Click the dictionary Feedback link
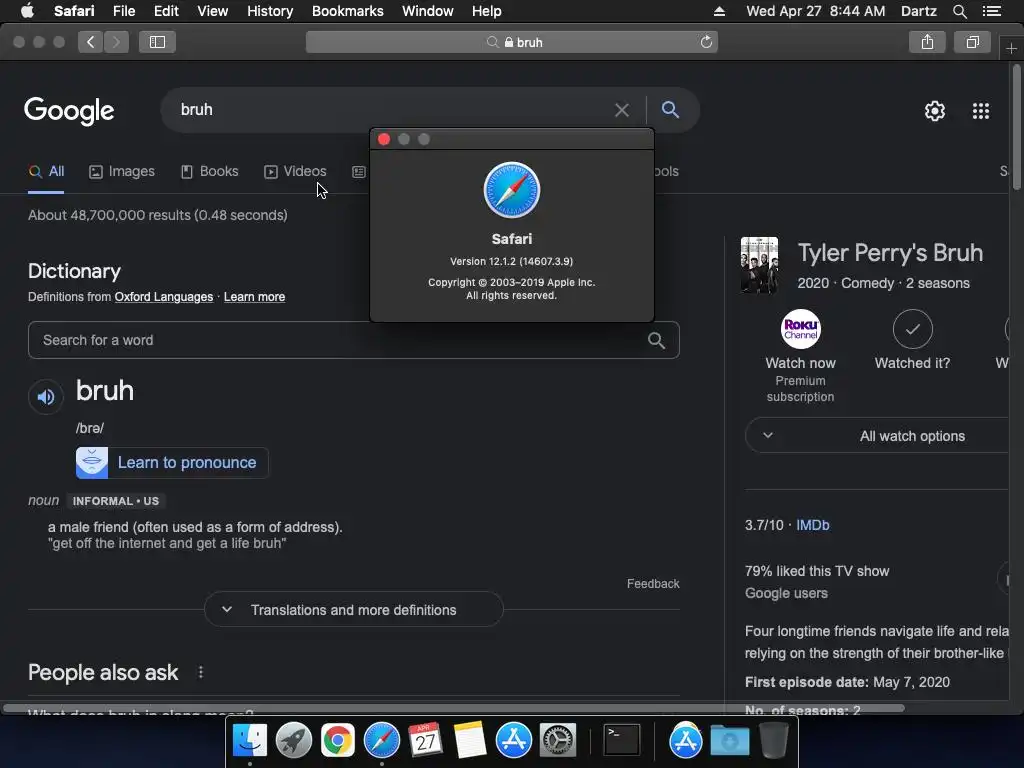The height and width of the screenshot is (768, 1024). [653, 584]
